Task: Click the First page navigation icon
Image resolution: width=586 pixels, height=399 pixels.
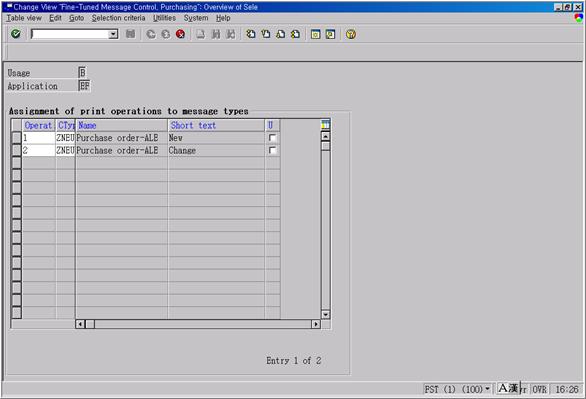Action: point(250,34)
